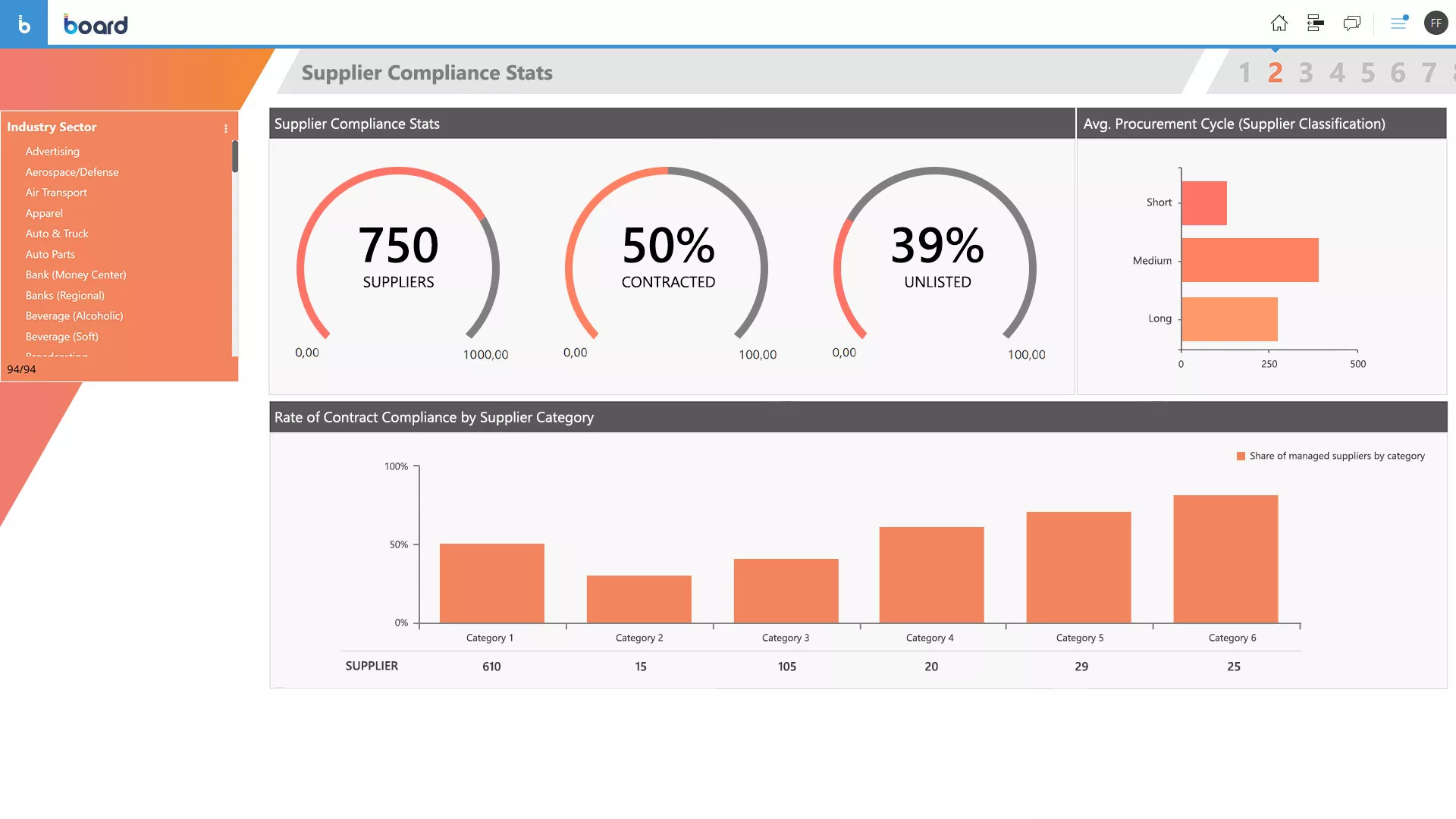Open the presentations icon next to Home
Screen dimensions: 1456x819
click(x=1315, y=24)
